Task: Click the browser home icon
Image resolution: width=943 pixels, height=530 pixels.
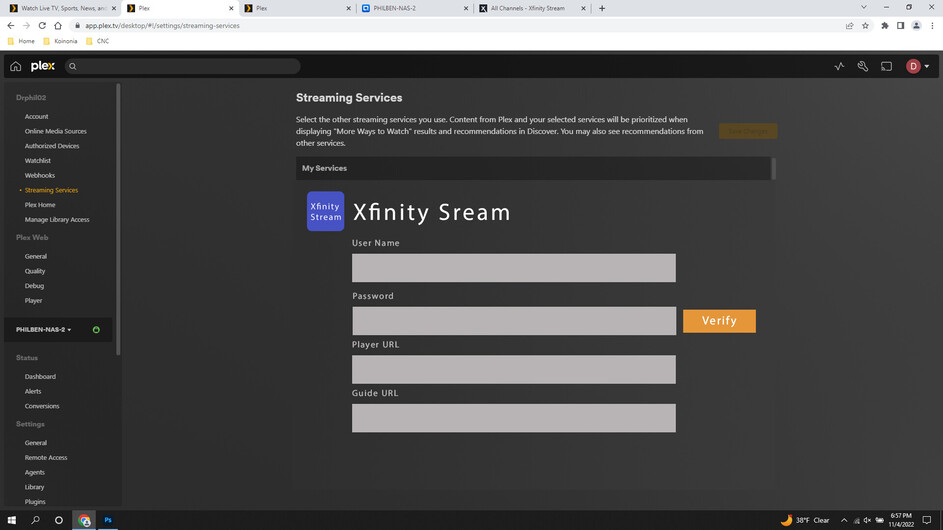Action: coord(58,25)
